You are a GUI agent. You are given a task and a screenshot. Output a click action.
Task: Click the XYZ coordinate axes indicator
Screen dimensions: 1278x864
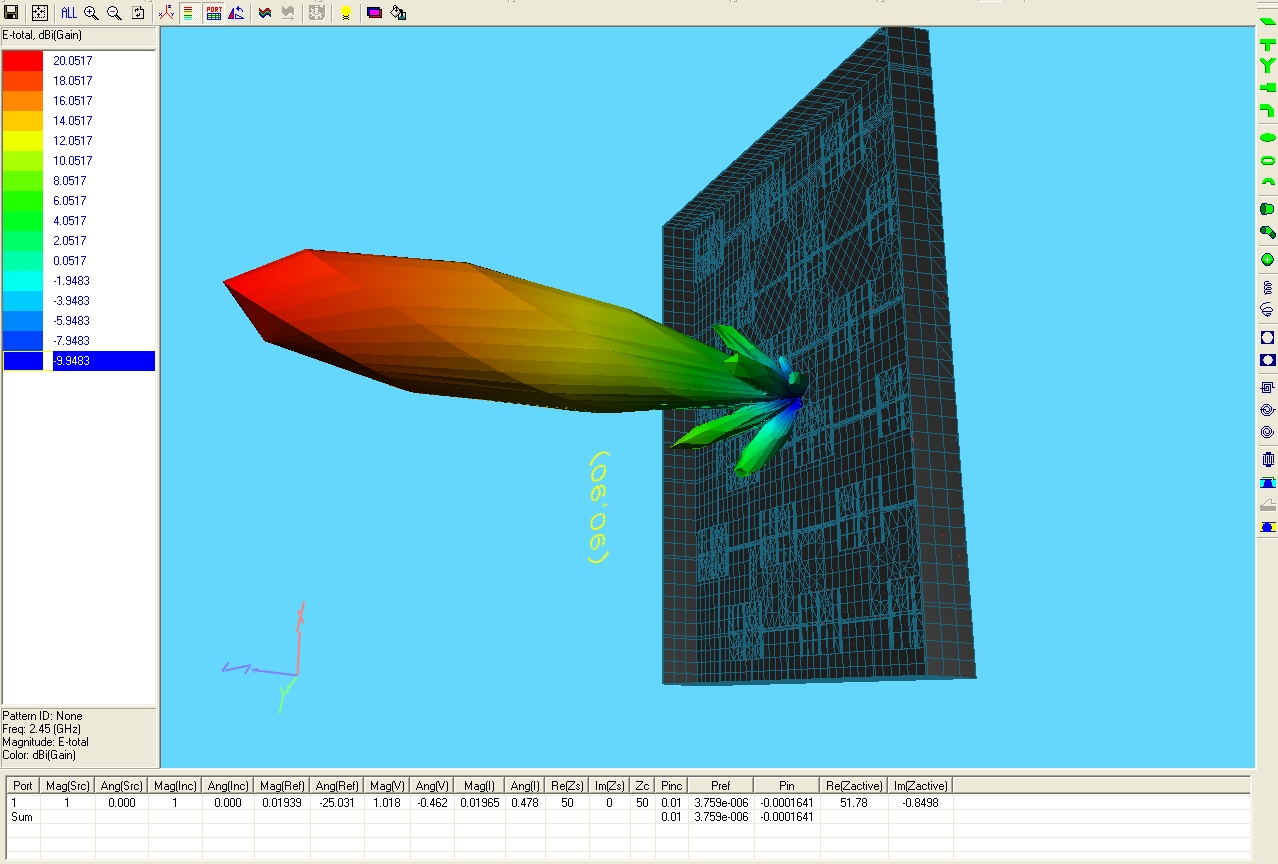263,658
